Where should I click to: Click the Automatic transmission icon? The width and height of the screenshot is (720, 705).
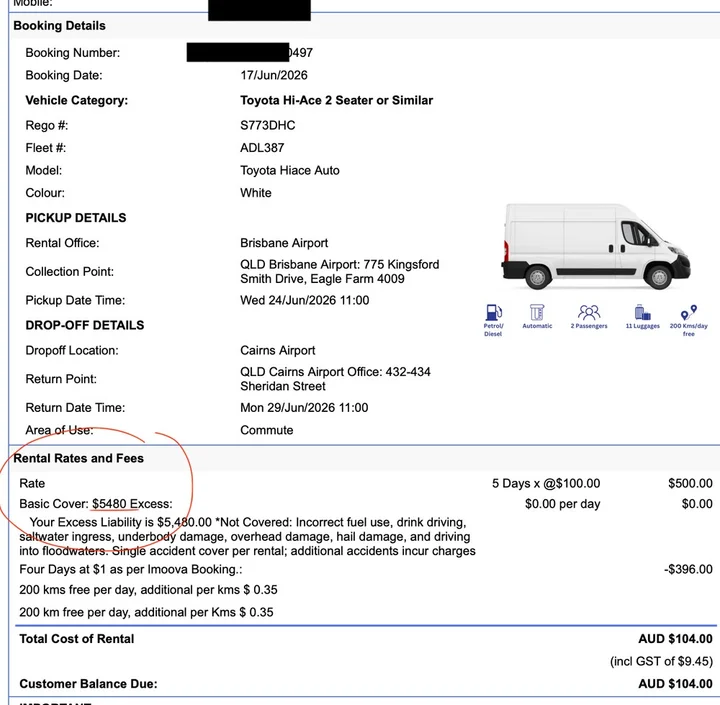coord(537,312)
